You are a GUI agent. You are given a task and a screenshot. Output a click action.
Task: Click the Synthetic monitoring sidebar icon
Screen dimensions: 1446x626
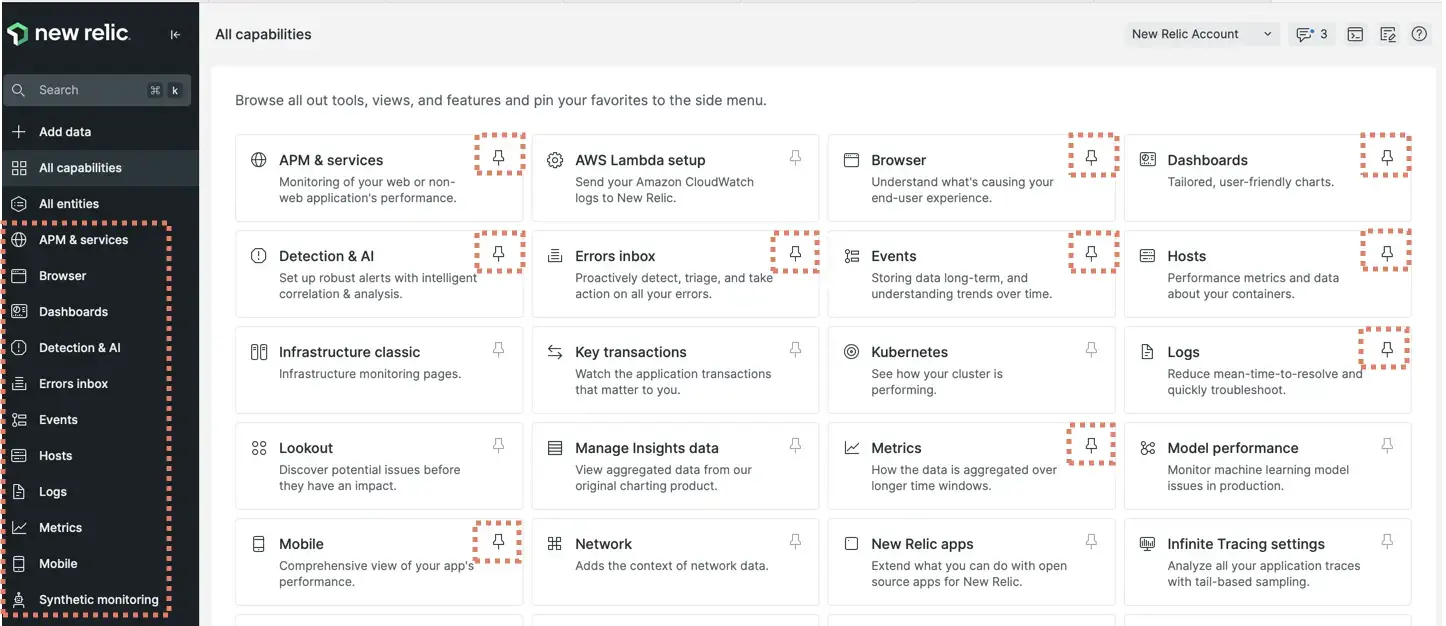click(19, 600)
